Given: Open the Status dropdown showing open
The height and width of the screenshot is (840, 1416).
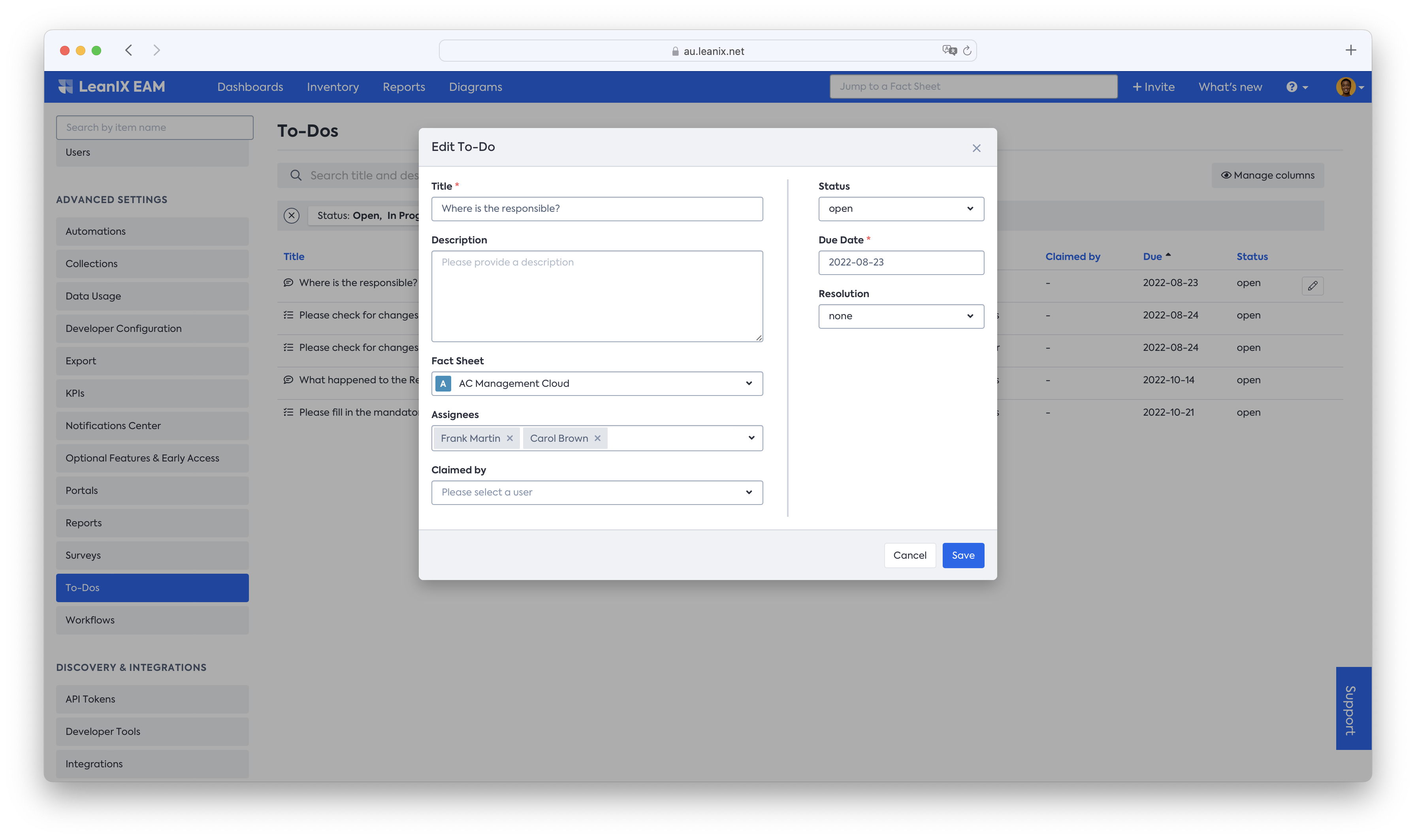Looking at the screenshot, I should click(x=901, y=209).
